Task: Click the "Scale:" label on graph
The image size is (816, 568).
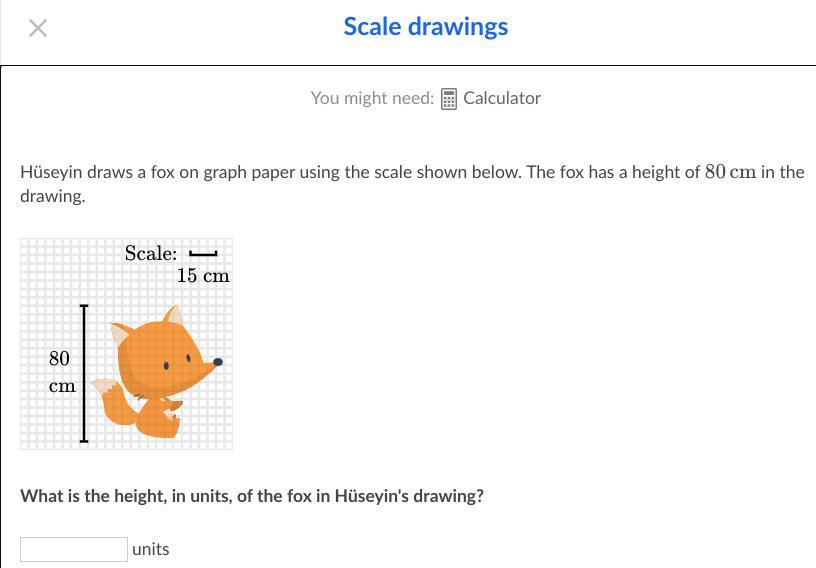Action: click(x=151, y=254)
